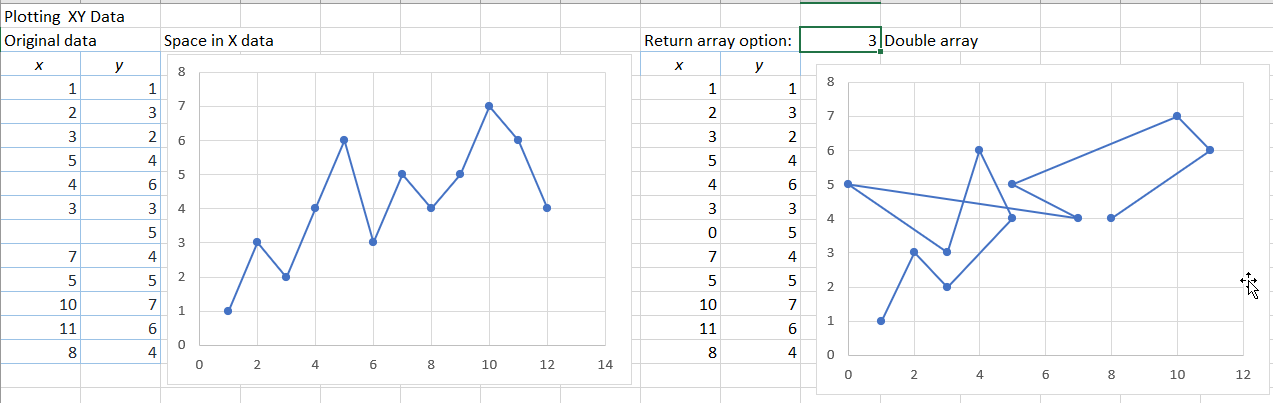Screen dimensions: 1273x403
Task: Click the blank x cell in Original data
Action: pos(40,233)
